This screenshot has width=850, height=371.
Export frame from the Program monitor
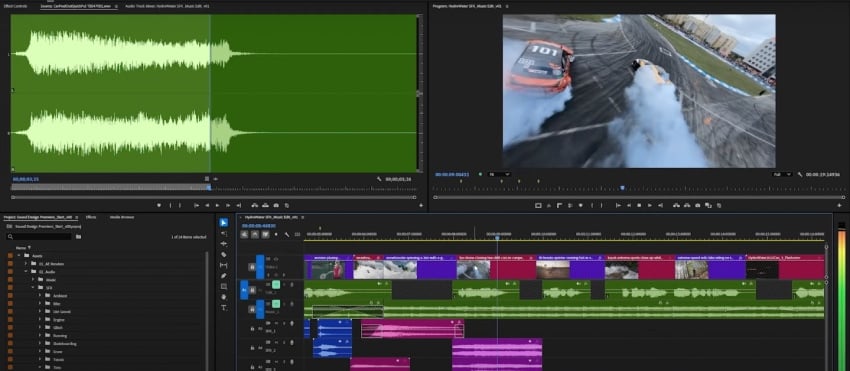tap(697, 206)
